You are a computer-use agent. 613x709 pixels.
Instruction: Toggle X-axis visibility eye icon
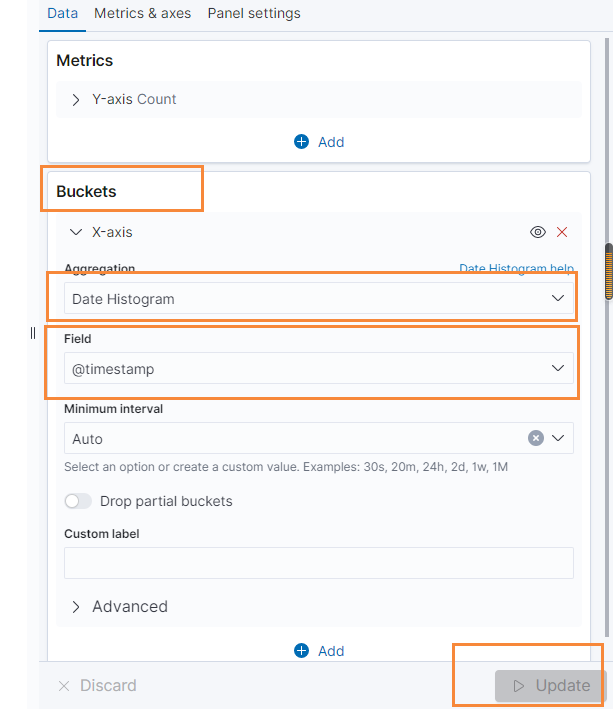point(538,232)
